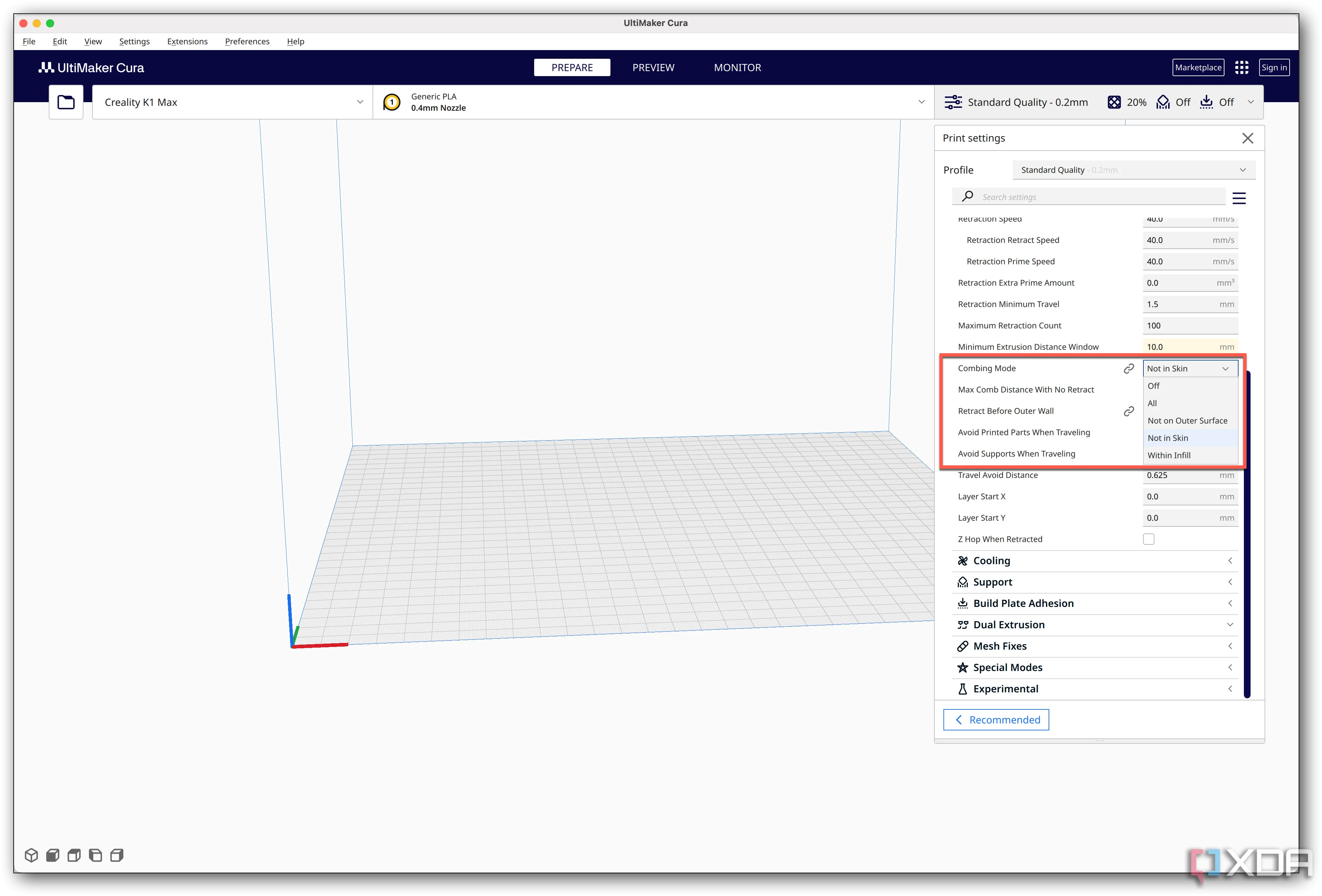Open the Extensions menu

(x=187, y=41)
